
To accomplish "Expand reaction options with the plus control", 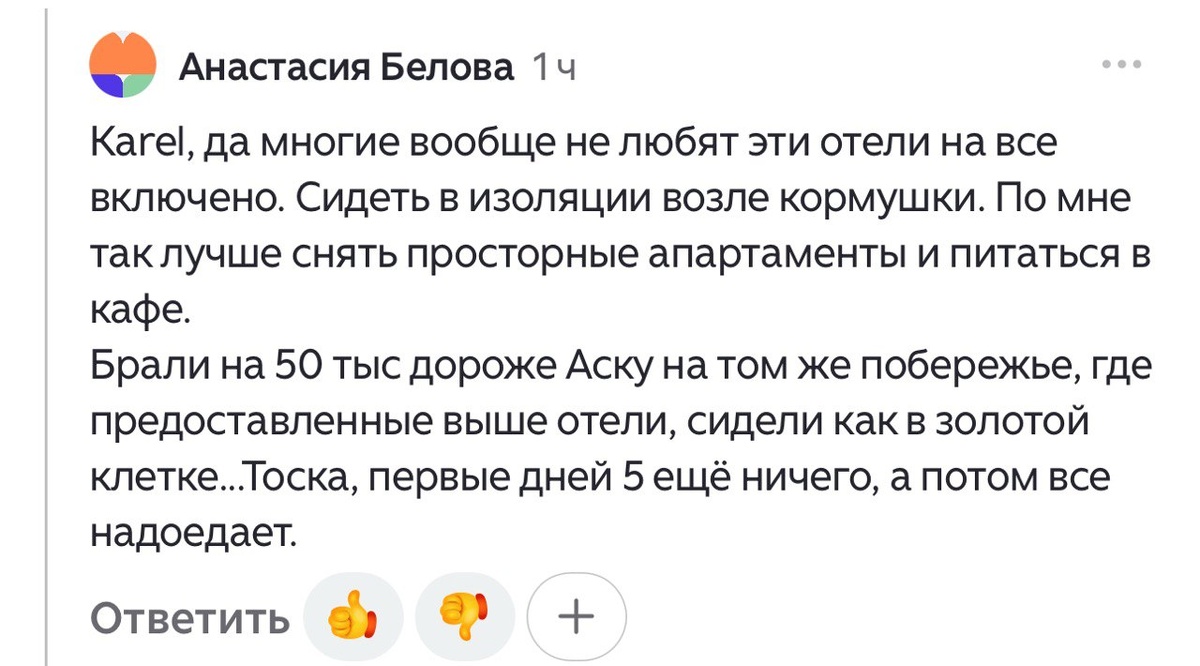I will tap(578, 614).
